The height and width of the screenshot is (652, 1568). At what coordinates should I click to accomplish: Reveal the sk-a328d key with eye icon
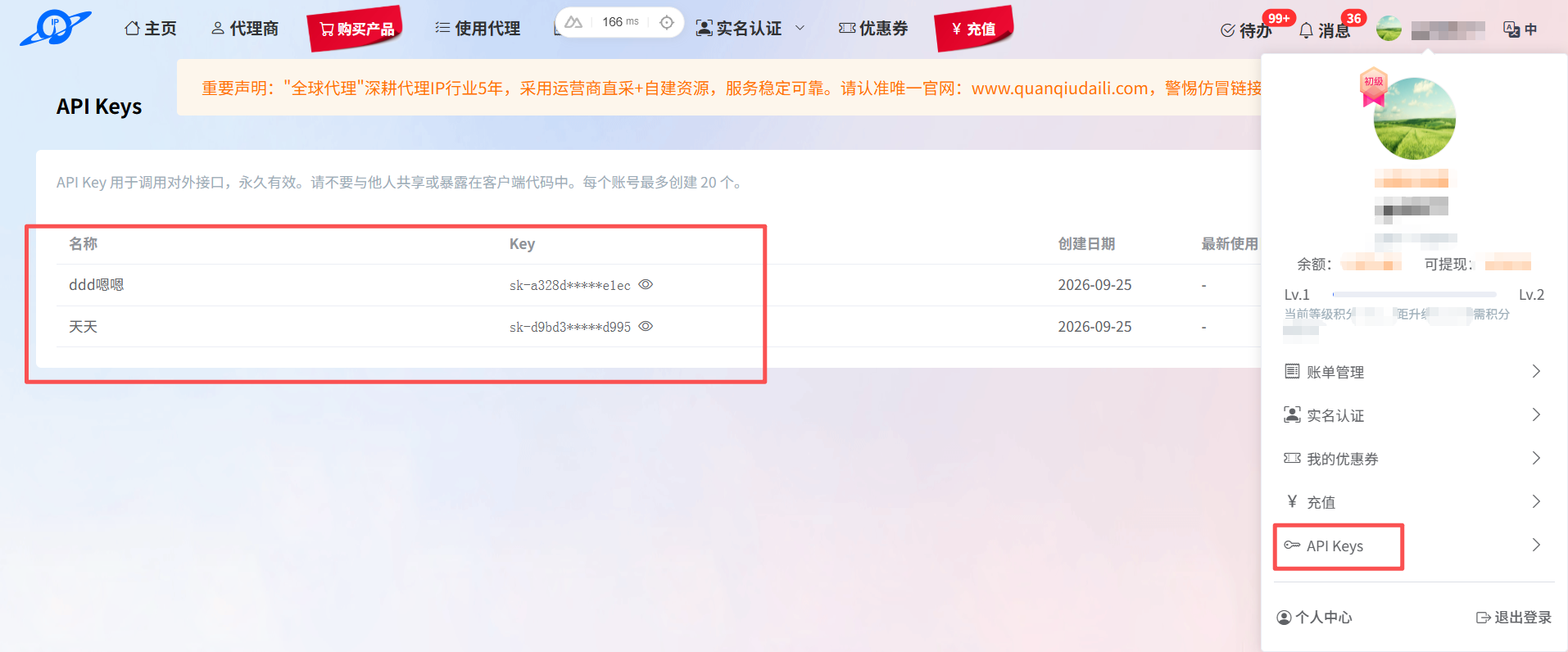tap(646, 284)
